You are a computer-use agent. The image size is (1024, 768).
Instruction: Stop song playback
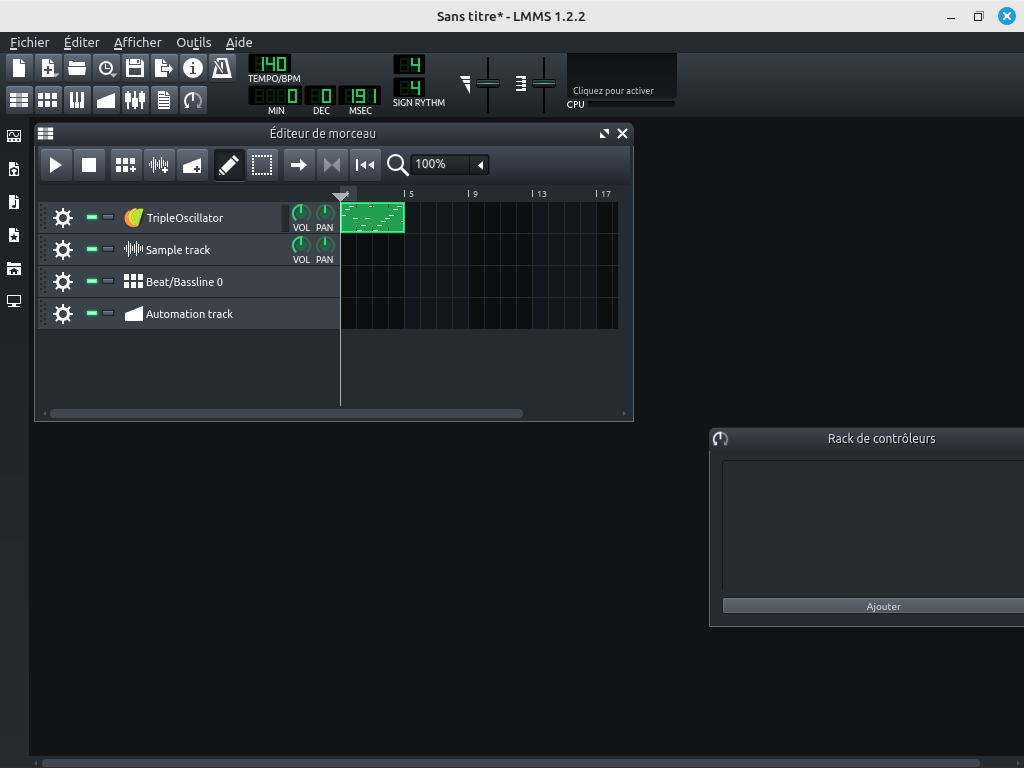(89, 165)
